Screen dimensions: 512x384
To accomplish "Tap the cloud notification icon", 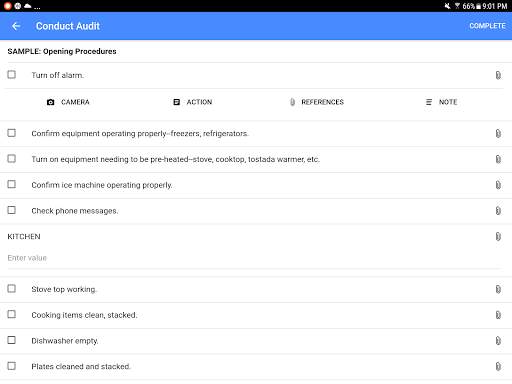I will pos(27,6).
